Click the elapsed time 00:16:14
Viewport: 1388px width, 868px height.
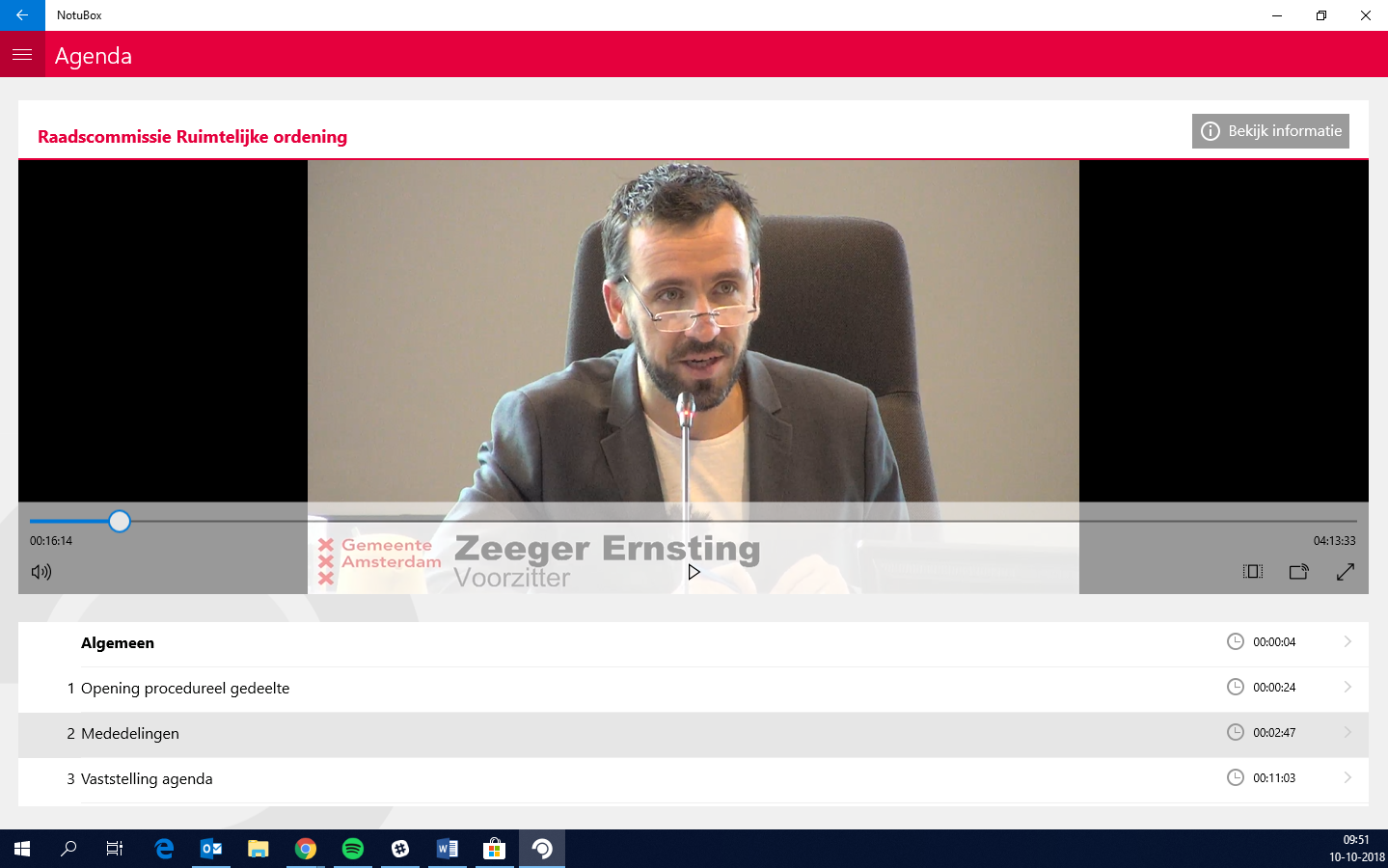point(51,541)
